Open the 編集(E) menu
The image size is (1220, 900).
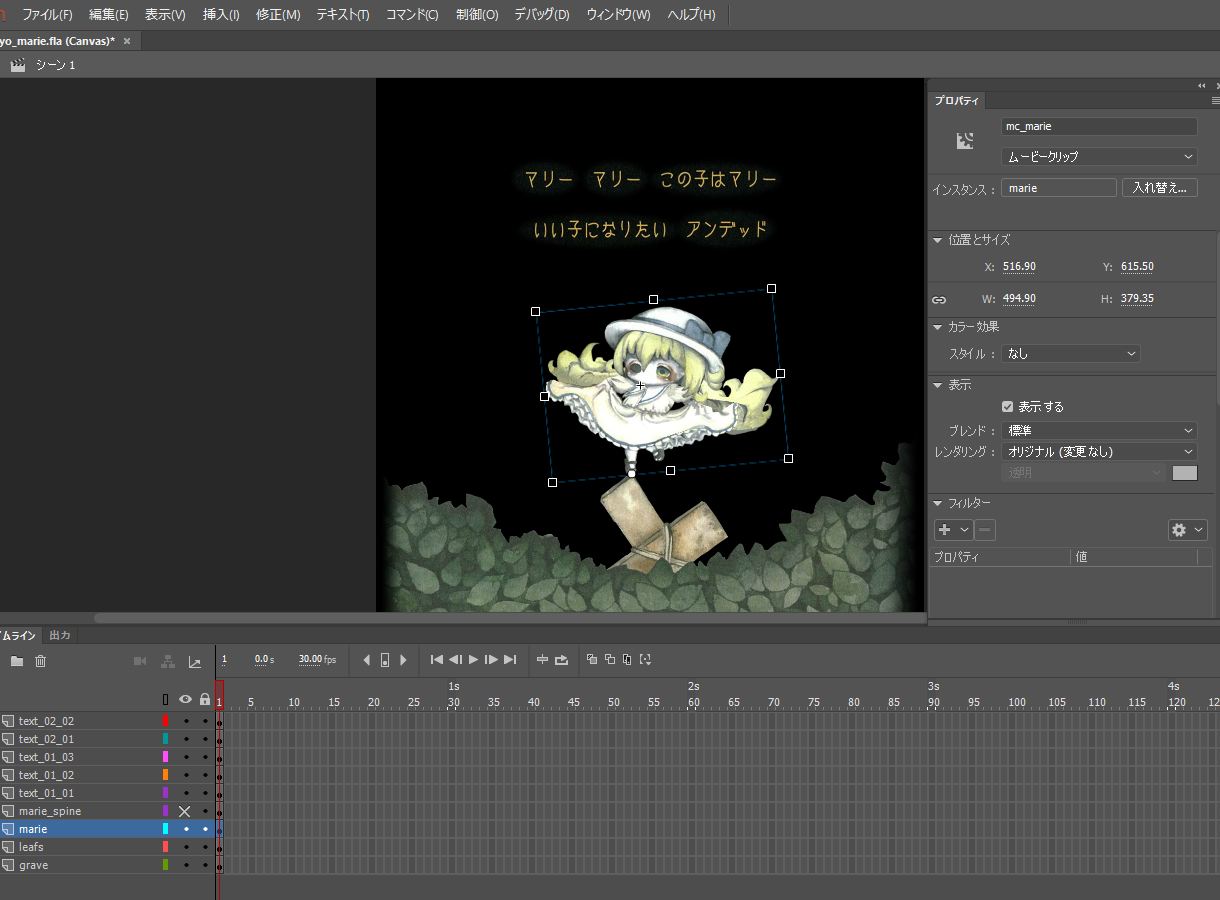[x=108, y=15]
